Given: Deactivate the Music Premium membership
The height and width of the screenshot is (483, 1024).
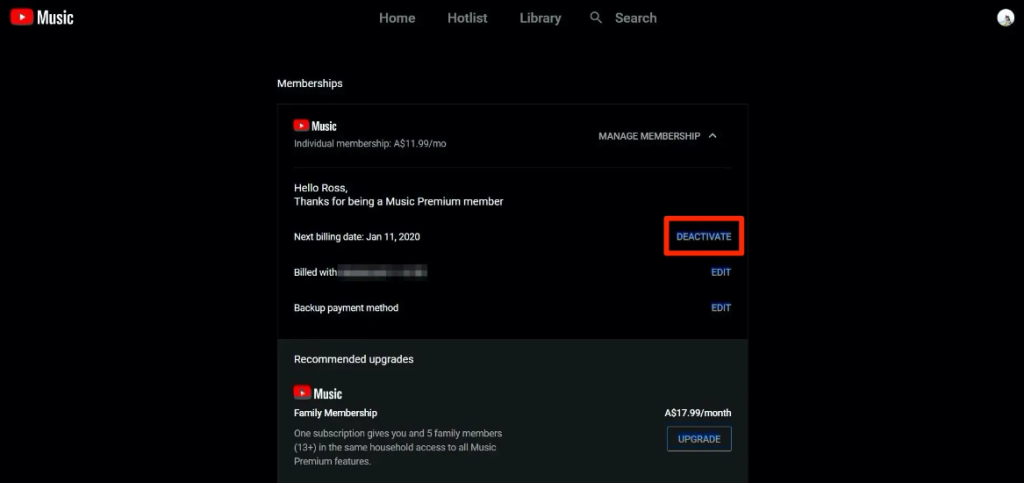Looking at the screenshot, I should pyautogui.click(x=703, y=236).
